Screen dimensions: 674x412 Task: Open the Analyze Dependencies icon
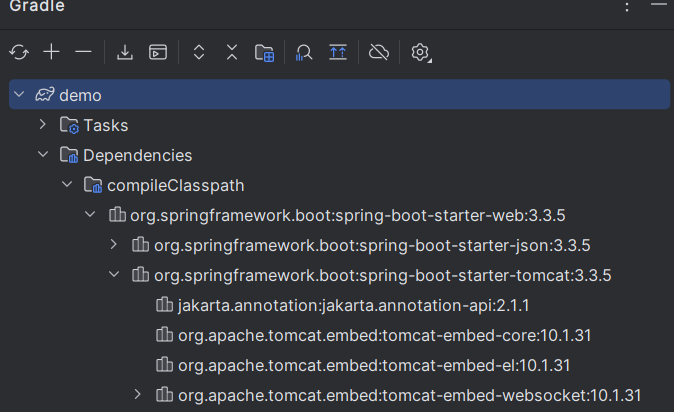pyautogui.click(x=303, y=53)
